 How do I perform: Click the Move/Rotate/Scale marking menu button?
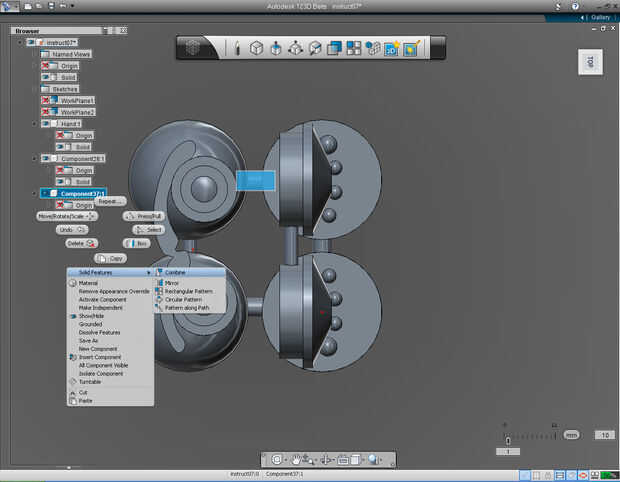click(x=67, y=216)
